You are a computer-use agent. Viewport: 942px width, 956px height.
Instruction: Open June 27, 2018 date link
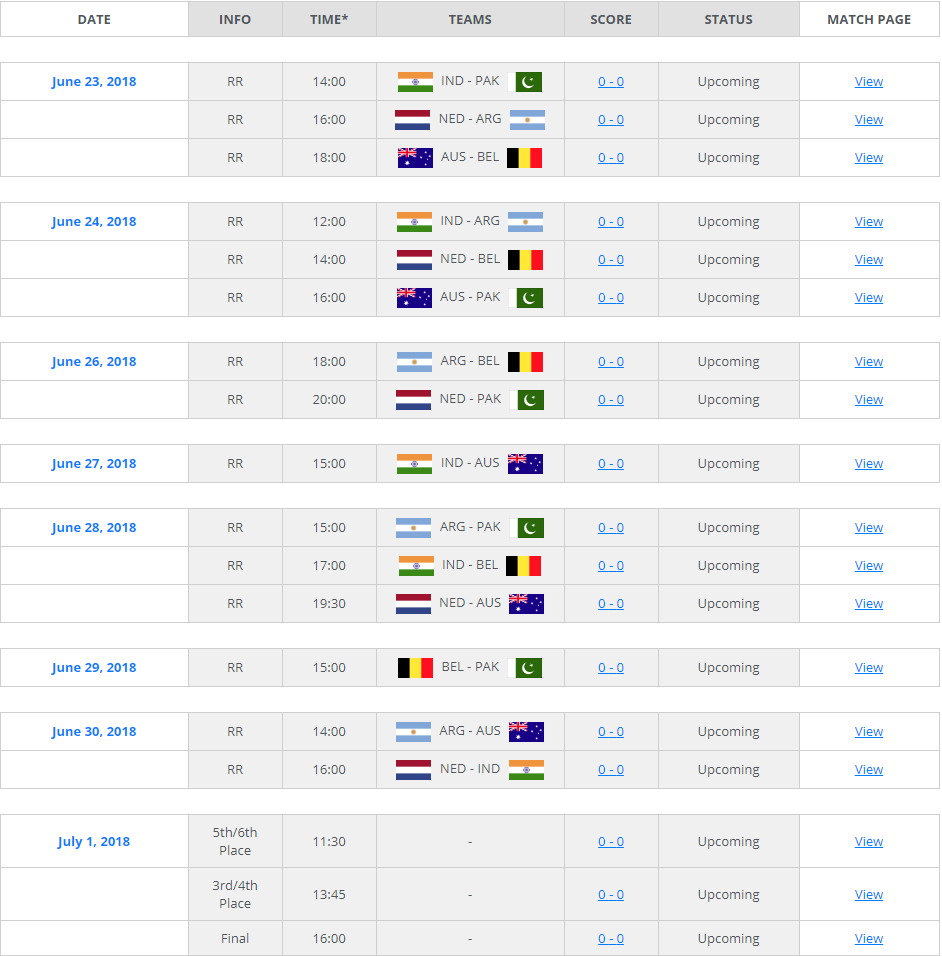click(x=94, y=464)
